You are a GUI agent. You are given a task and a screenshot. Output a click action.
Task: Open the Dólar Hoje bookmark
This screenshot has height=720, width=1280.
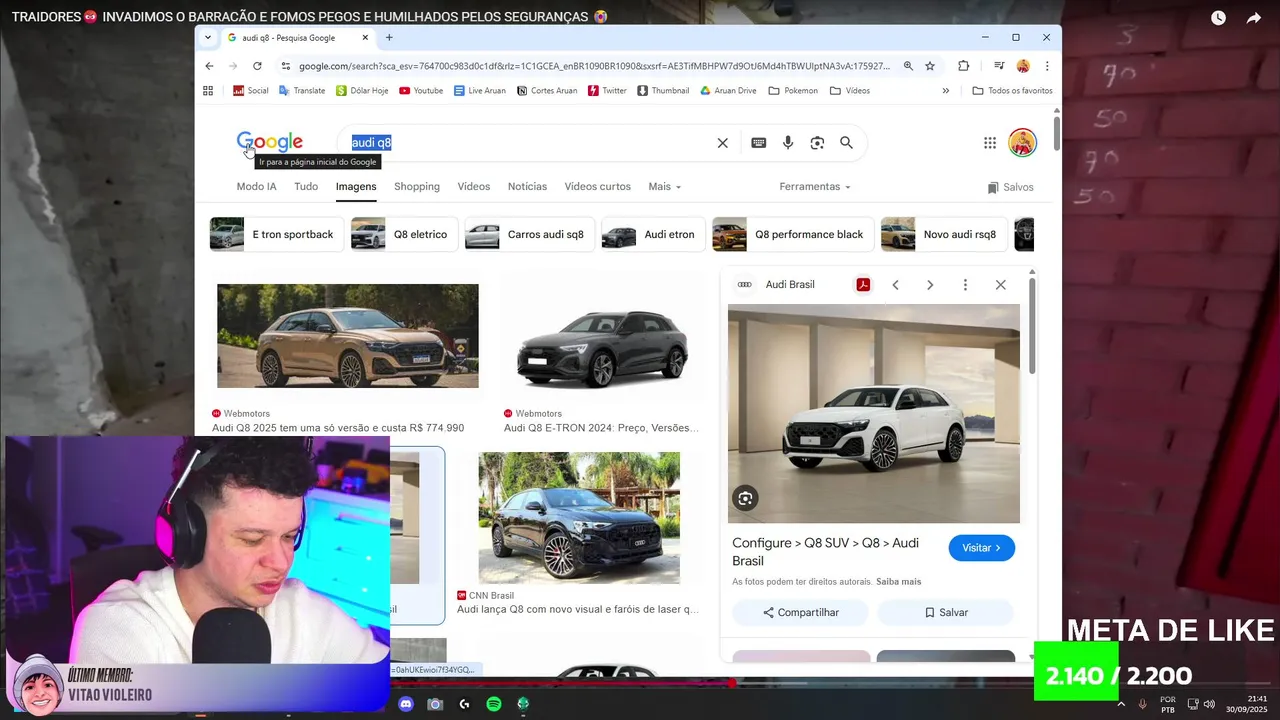(x=362, y=90)
